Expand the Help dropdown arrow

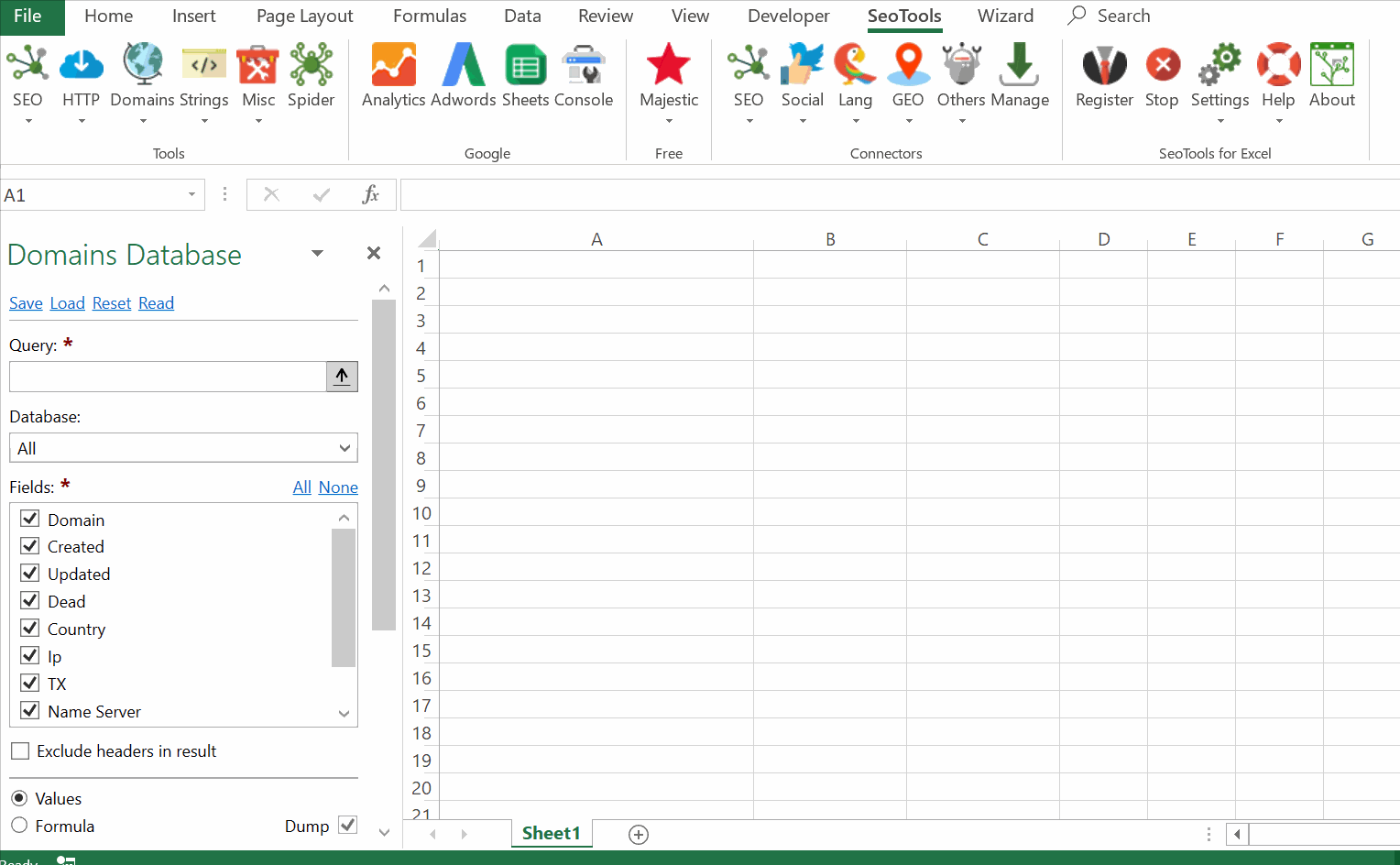coord(1279,121)
